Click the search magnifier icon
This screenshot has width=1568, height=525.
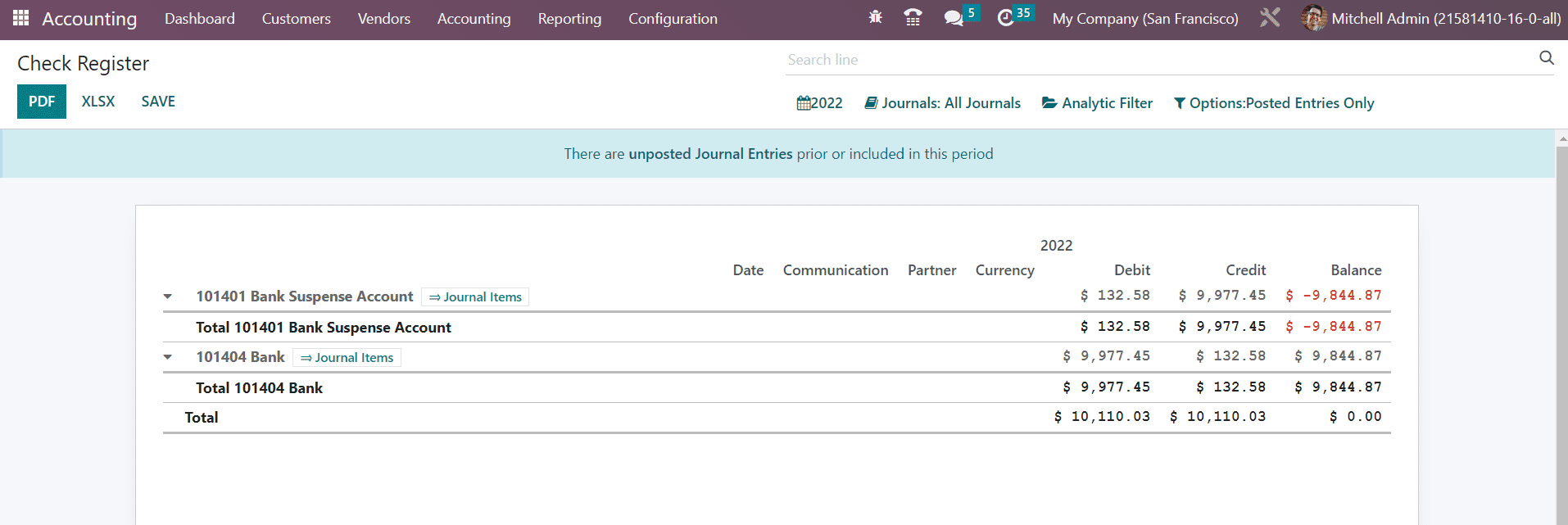click(x=1546, y=58)
